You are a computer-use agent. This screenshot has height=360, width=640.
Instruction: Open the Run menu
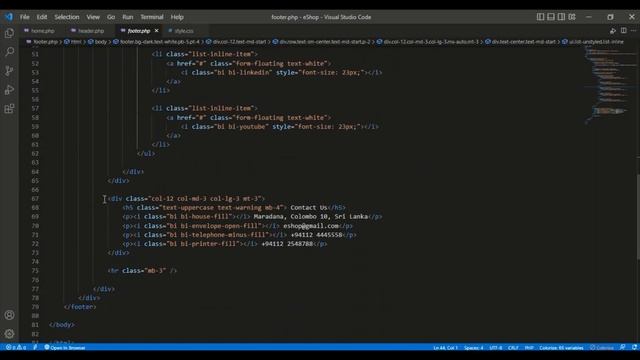pyautogui.click(x=127, y=17)
